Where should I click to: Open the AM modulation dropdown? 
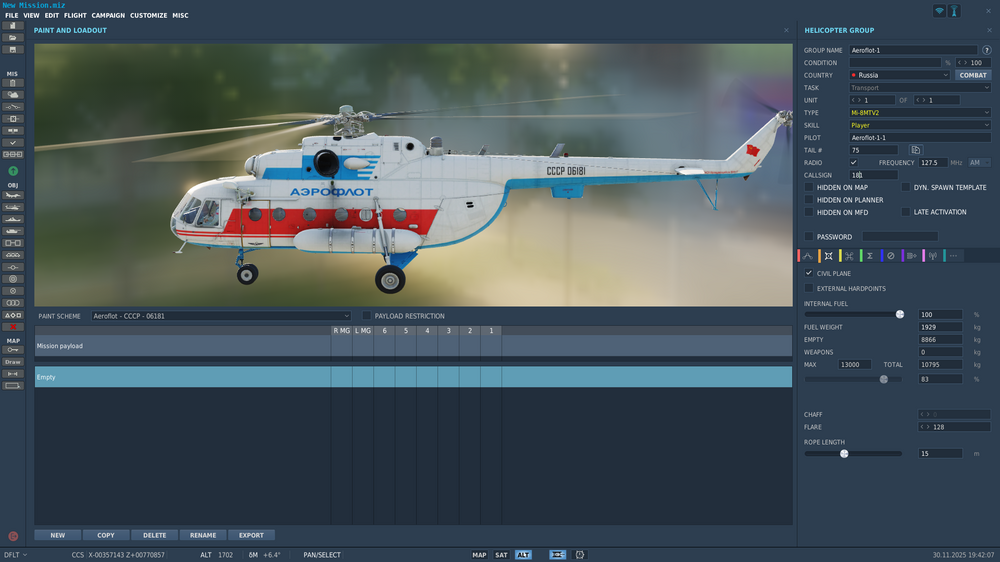point(980,163)
